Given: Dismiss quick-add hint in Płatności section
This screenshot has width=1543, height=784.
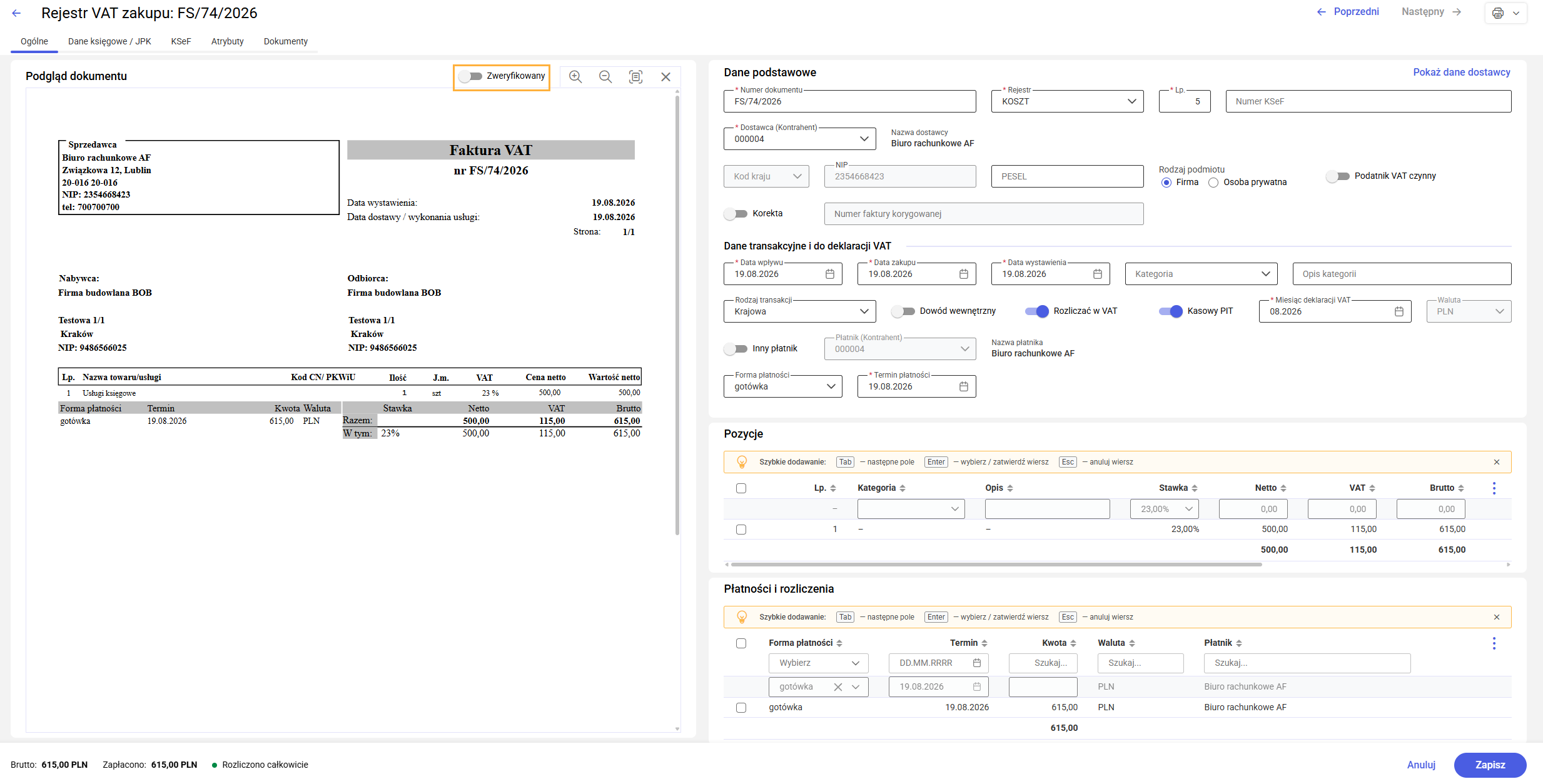Looking at the screenshot, I should 1497,617.
